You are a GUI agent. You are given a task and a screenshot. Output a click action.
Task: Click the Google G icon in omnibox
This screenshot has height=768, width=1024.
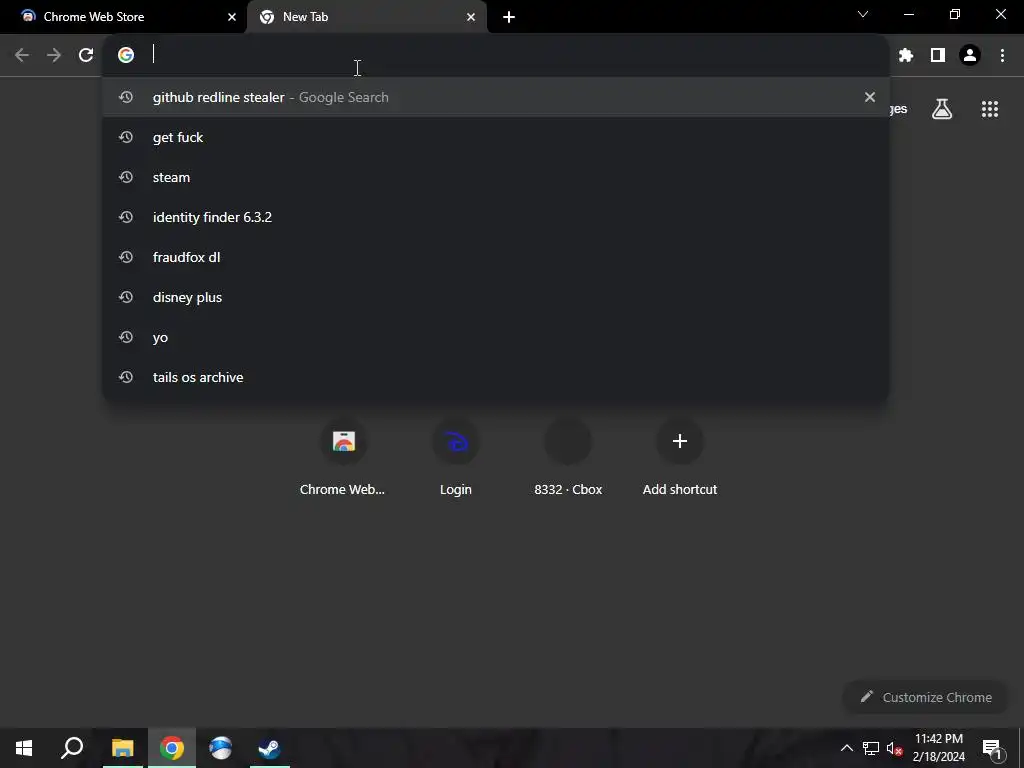pos(126,55)
